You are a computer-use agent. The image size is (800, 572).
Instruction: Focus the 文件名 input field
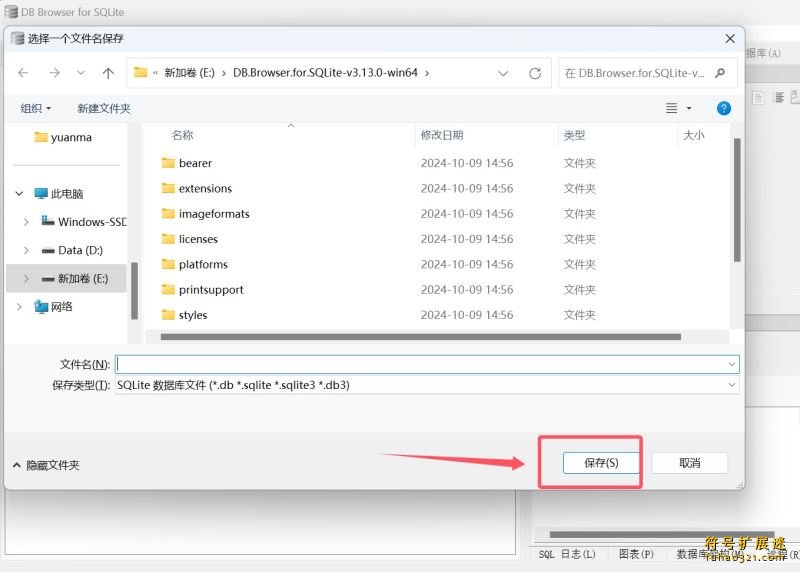click(421, 364)
